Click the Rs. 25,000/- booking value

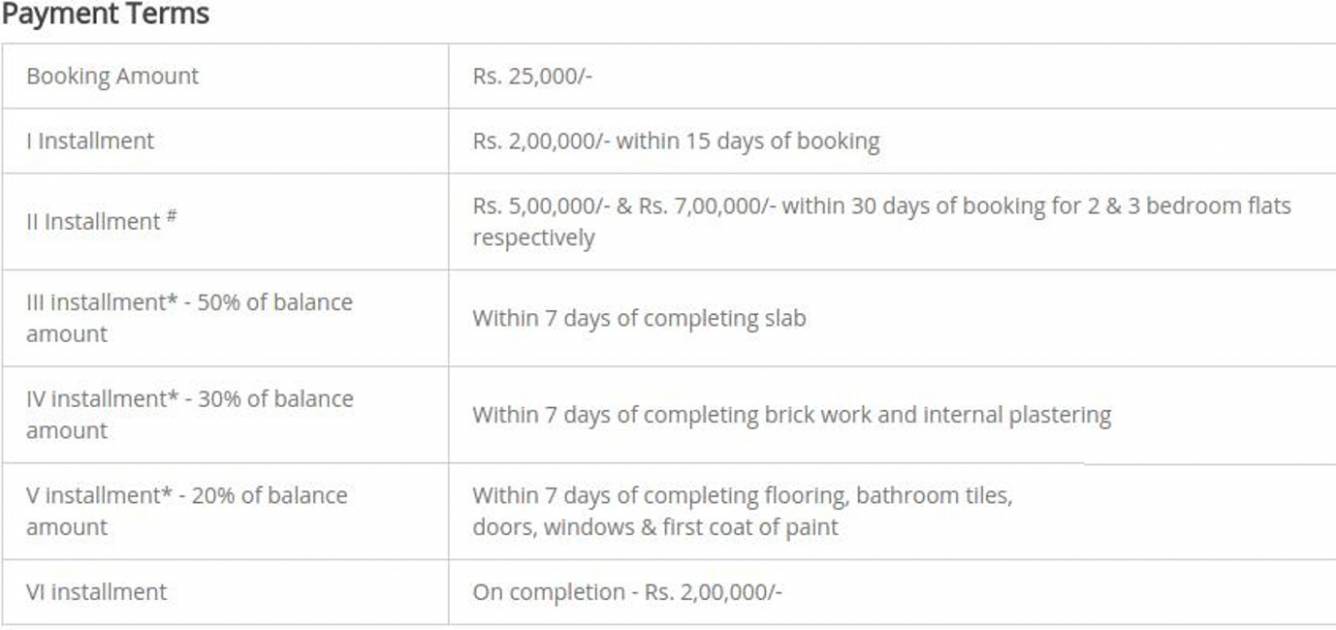tap(532, 76)
